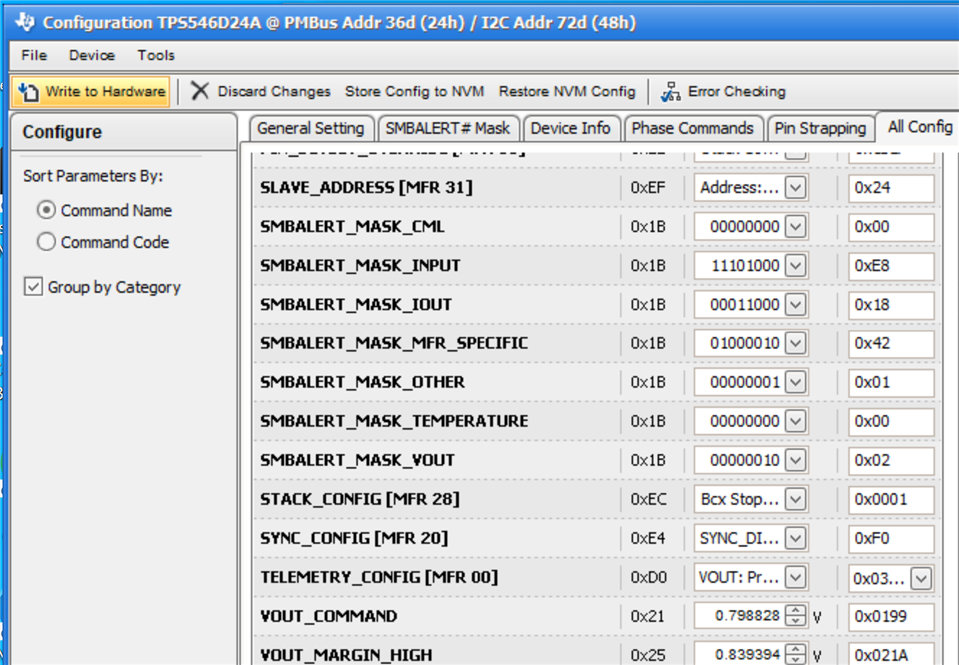Image resolution: width=959 pixels, height=665 pixels.
Task: Click VOUT_COMMAND hex field 0x0199
Action: 891,616
